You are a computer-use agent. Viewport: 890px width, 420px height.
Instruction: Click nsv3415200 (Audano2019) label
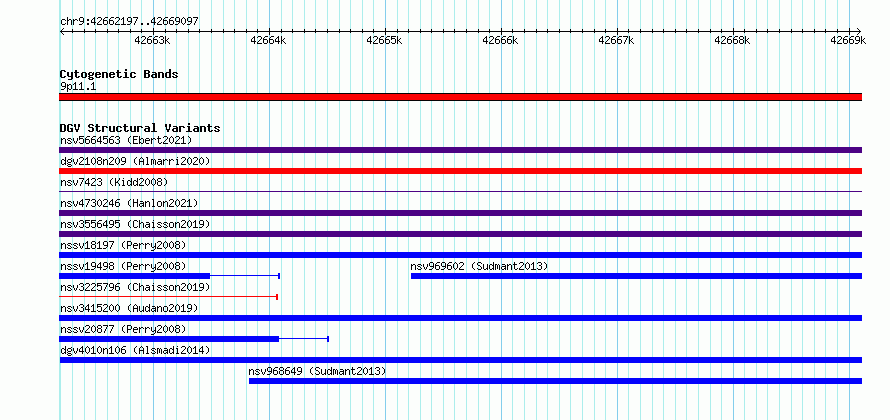[129, 308]
